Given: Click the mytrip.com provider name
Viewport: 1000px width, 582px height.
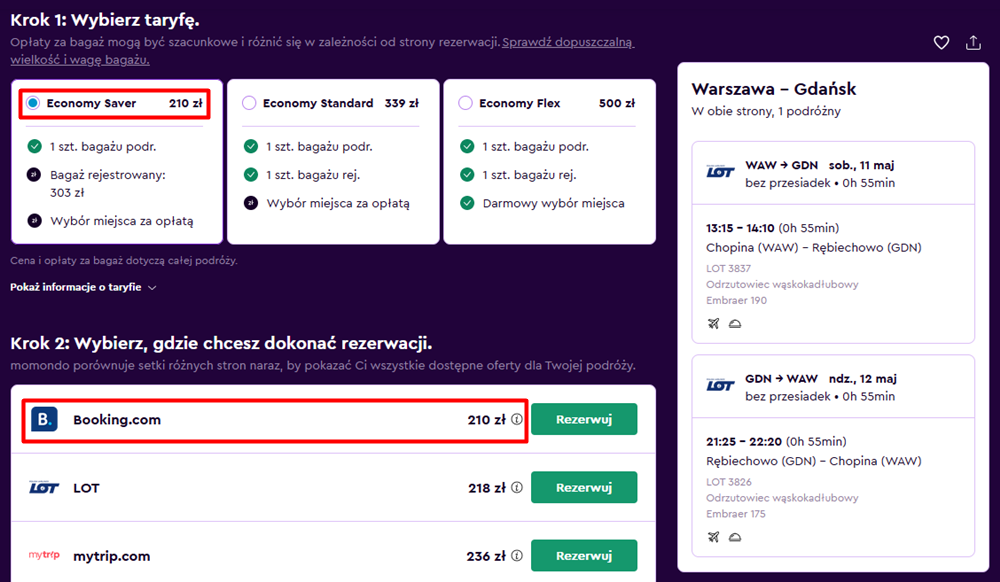Looking at the screenshot, I should pyautogui.click(x=112, y=556).
